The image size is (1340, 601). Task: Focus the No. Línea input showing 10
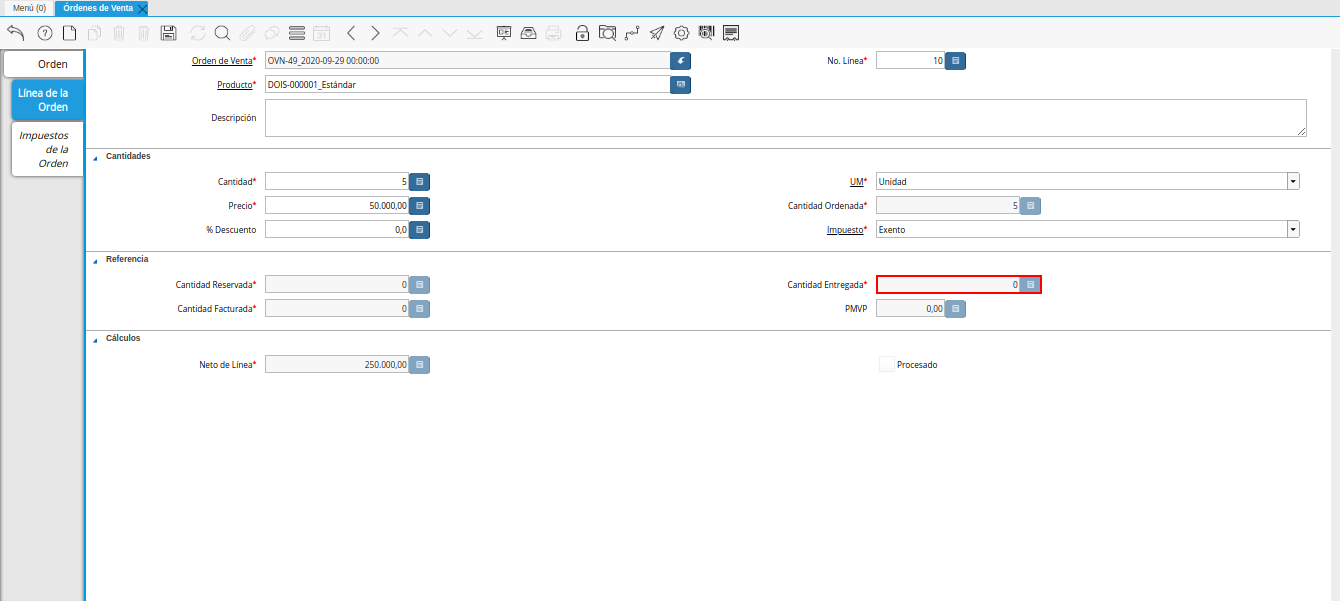point(910,61)
